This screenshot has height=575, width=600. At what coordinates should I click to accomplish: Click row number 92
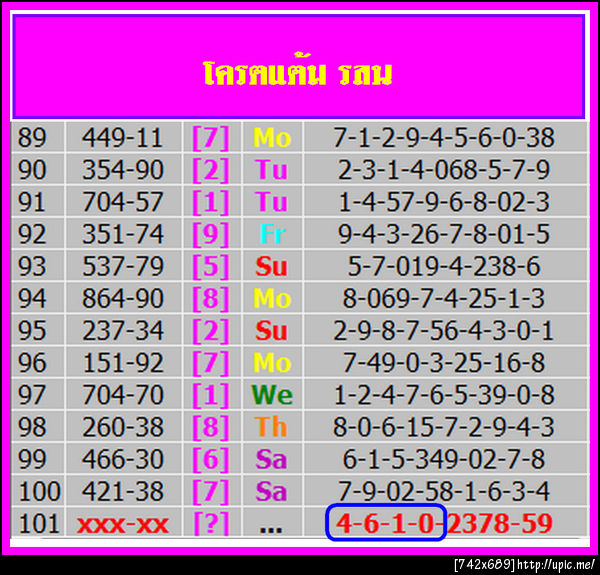tap(32, 234)
